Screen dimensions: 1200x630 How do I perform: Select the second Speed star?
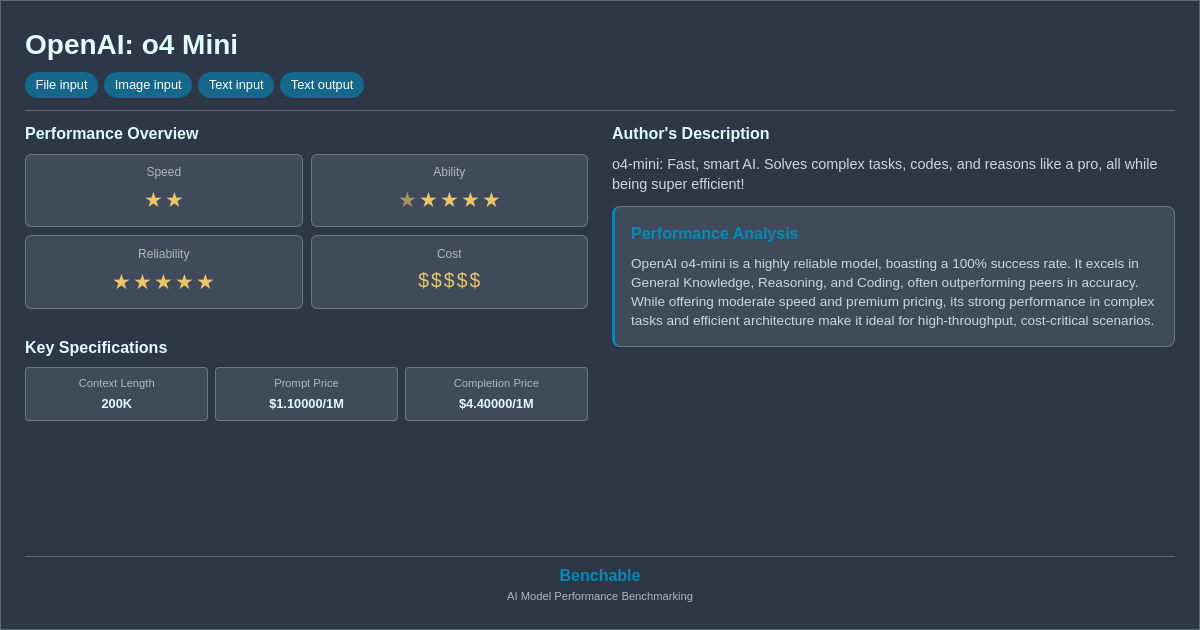click(x=175, y=199)
